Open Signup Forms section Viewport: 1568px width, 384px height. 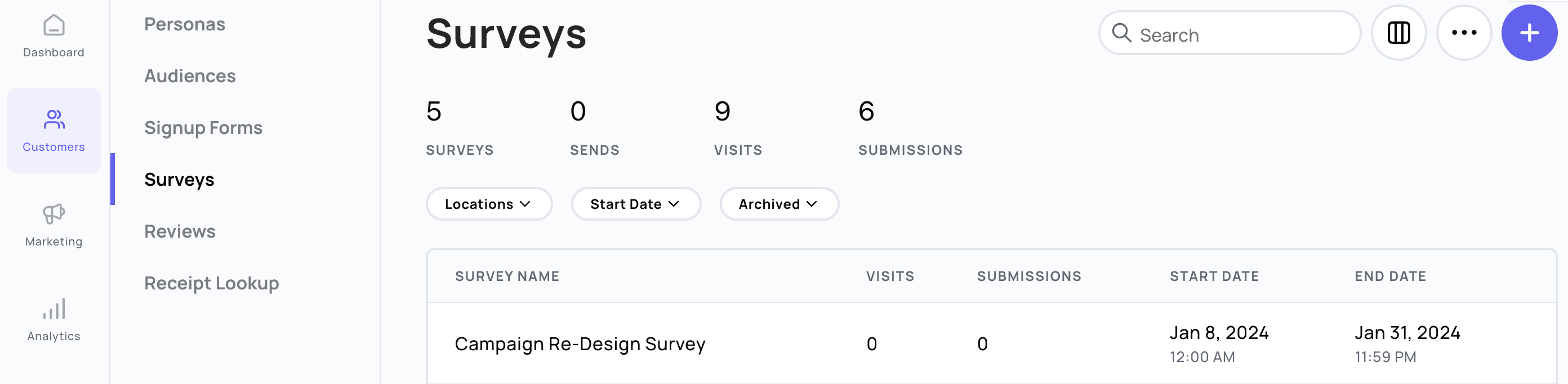click(203, 128)
